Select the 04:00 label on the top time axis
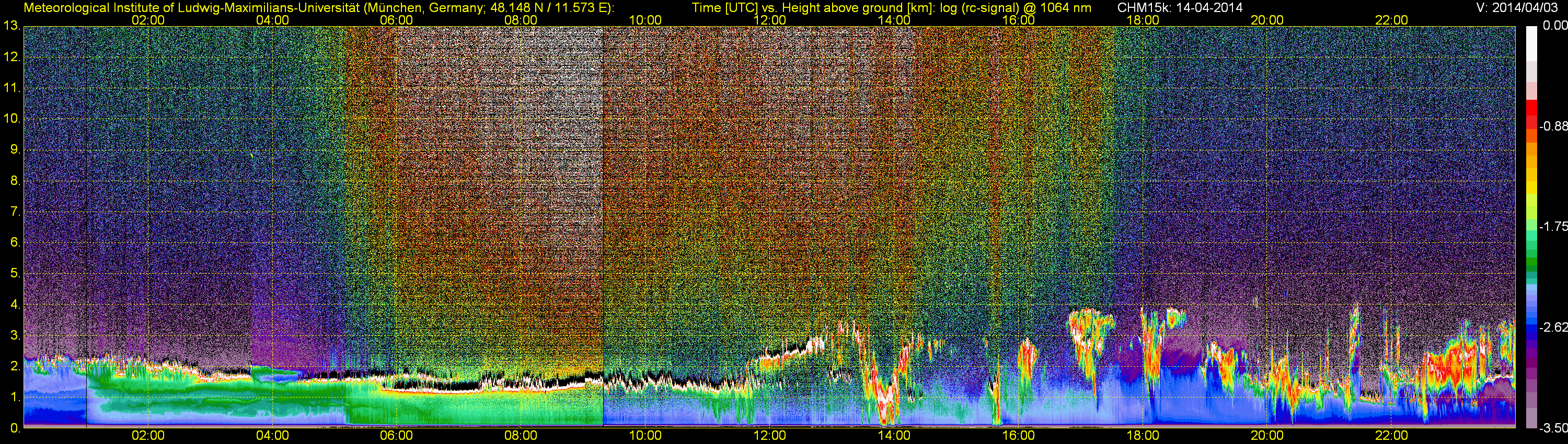This screenshot has height=444, width=1568. pos(272,20)
